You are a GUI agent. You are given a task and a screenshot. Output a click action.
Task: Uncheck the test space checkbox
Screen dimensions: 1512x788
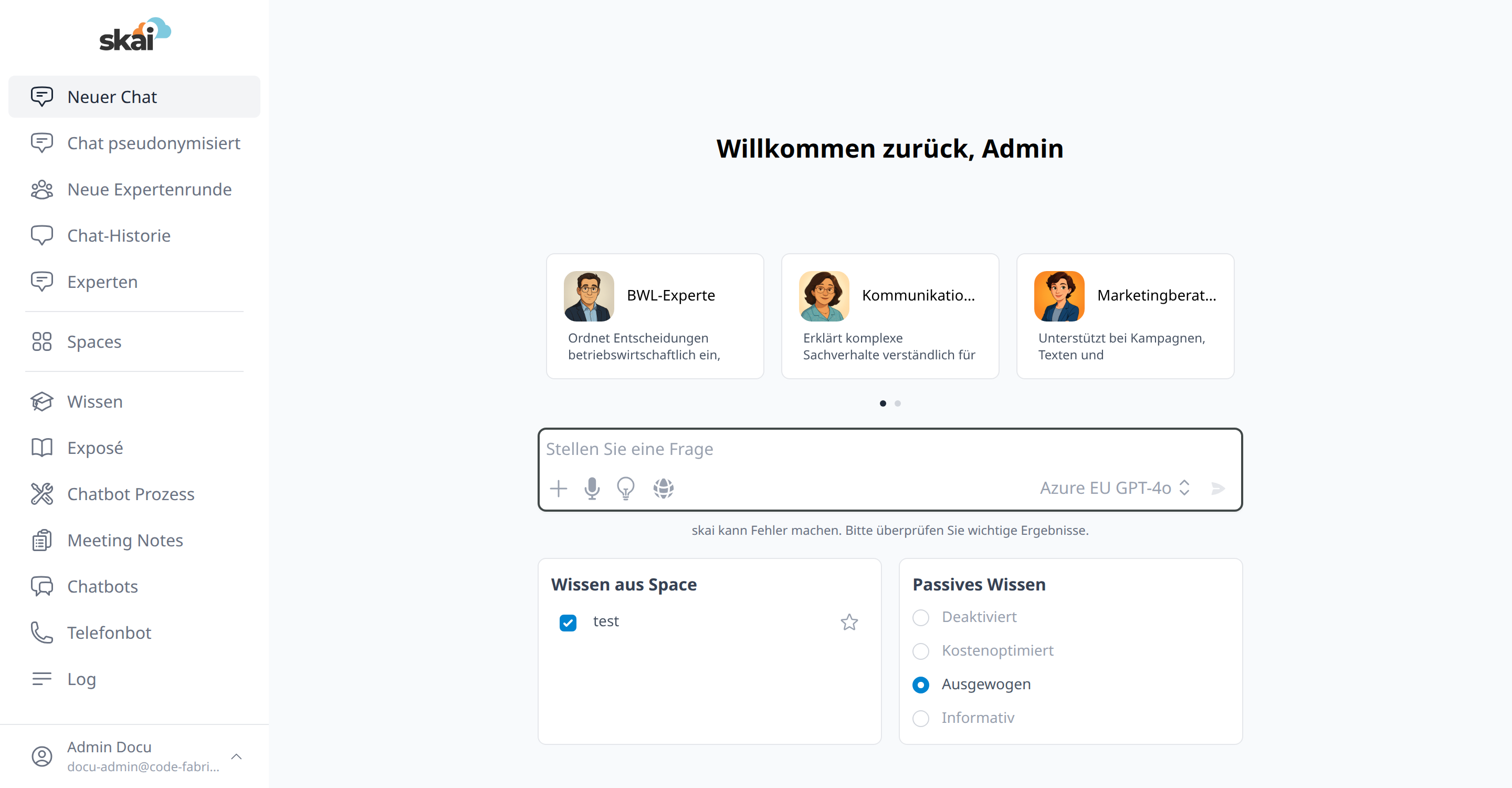568,623
